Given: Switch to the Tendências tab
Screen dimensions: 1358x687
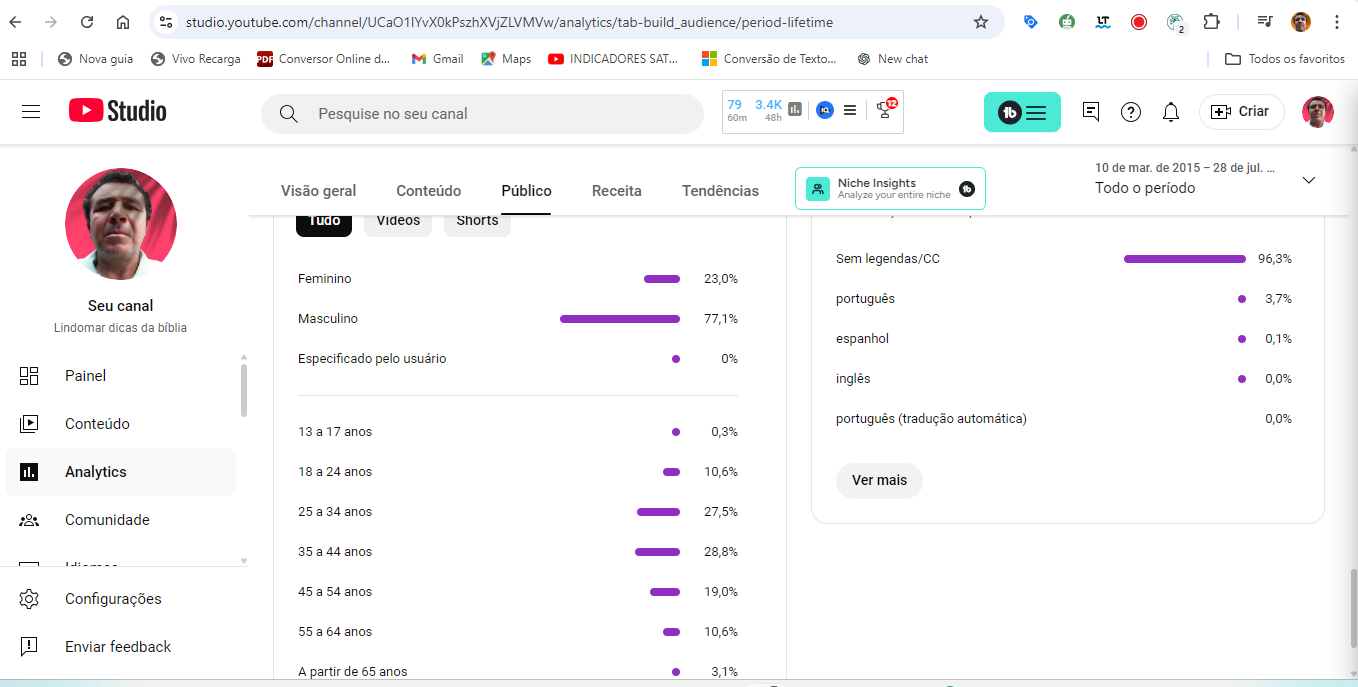Looking at the screenshot, I should click(x=720, y=191).
